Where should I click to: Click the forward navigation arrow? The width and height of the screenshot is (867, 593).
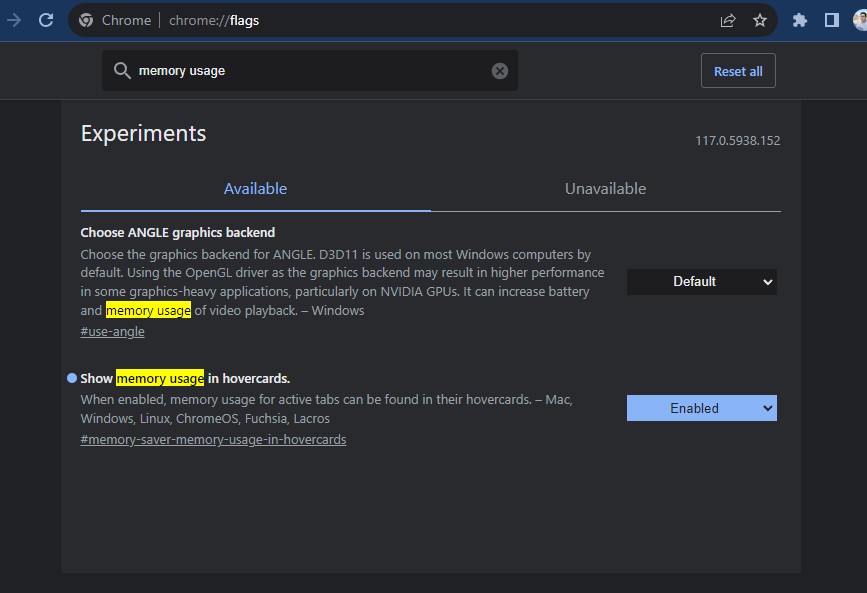click(14, 20)
